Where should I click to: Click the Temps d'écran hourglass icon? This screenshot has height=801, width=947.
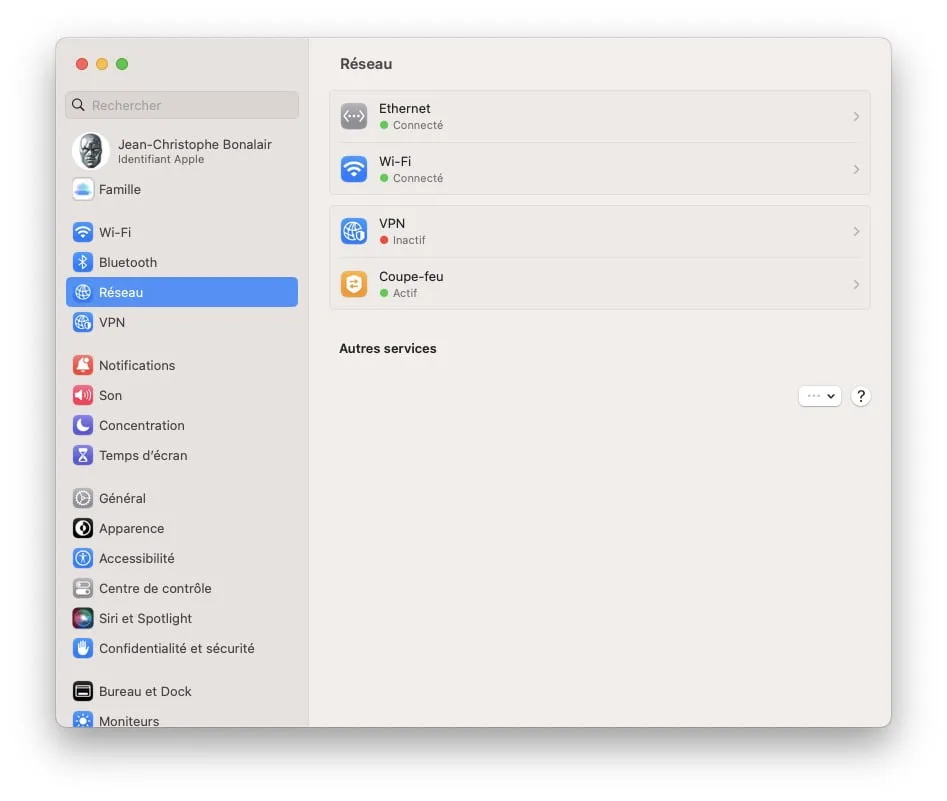click(x=83, y=455)
